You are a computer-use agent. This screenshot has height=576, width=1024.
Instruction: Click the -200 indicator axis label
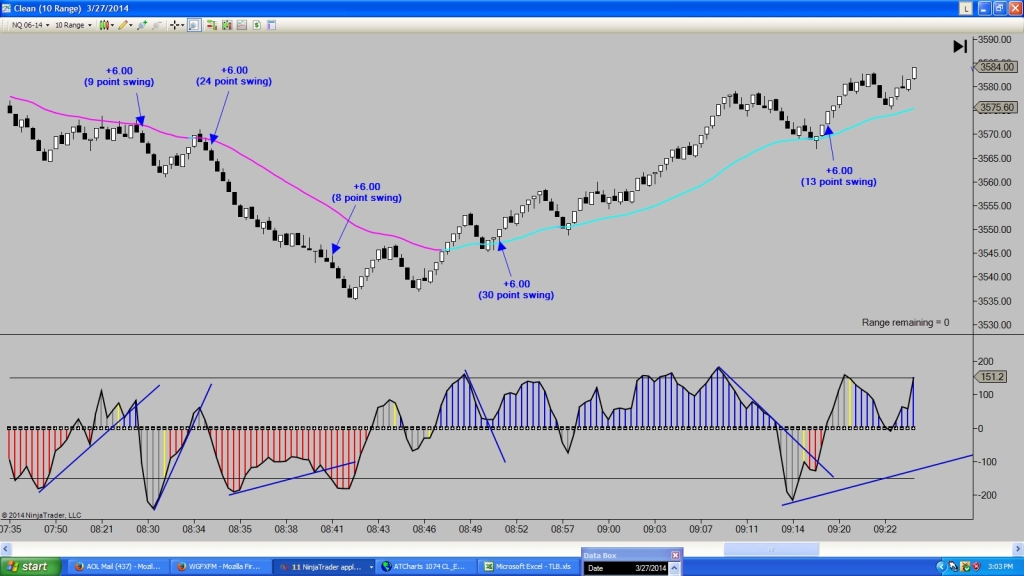click(x=985, y=495)
